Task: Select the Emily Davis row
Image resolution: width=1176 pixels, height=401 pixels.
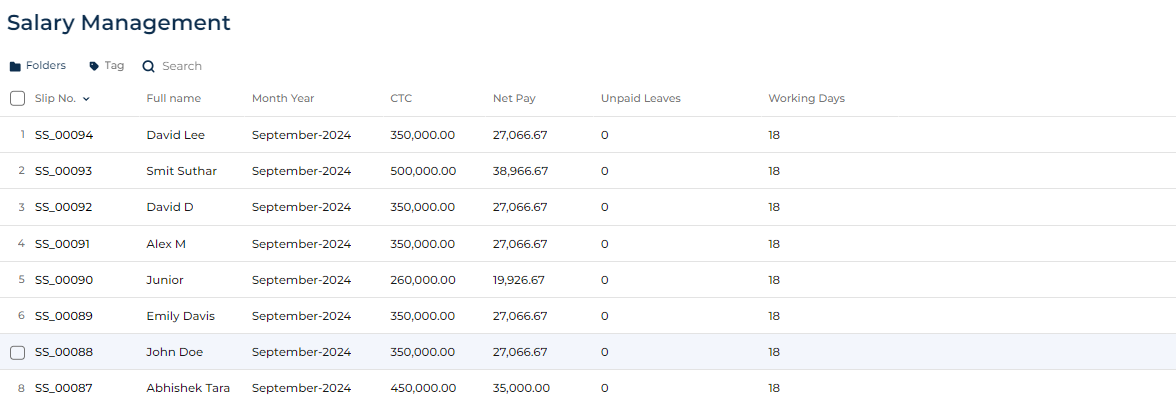Action: [x=588, y=316]
